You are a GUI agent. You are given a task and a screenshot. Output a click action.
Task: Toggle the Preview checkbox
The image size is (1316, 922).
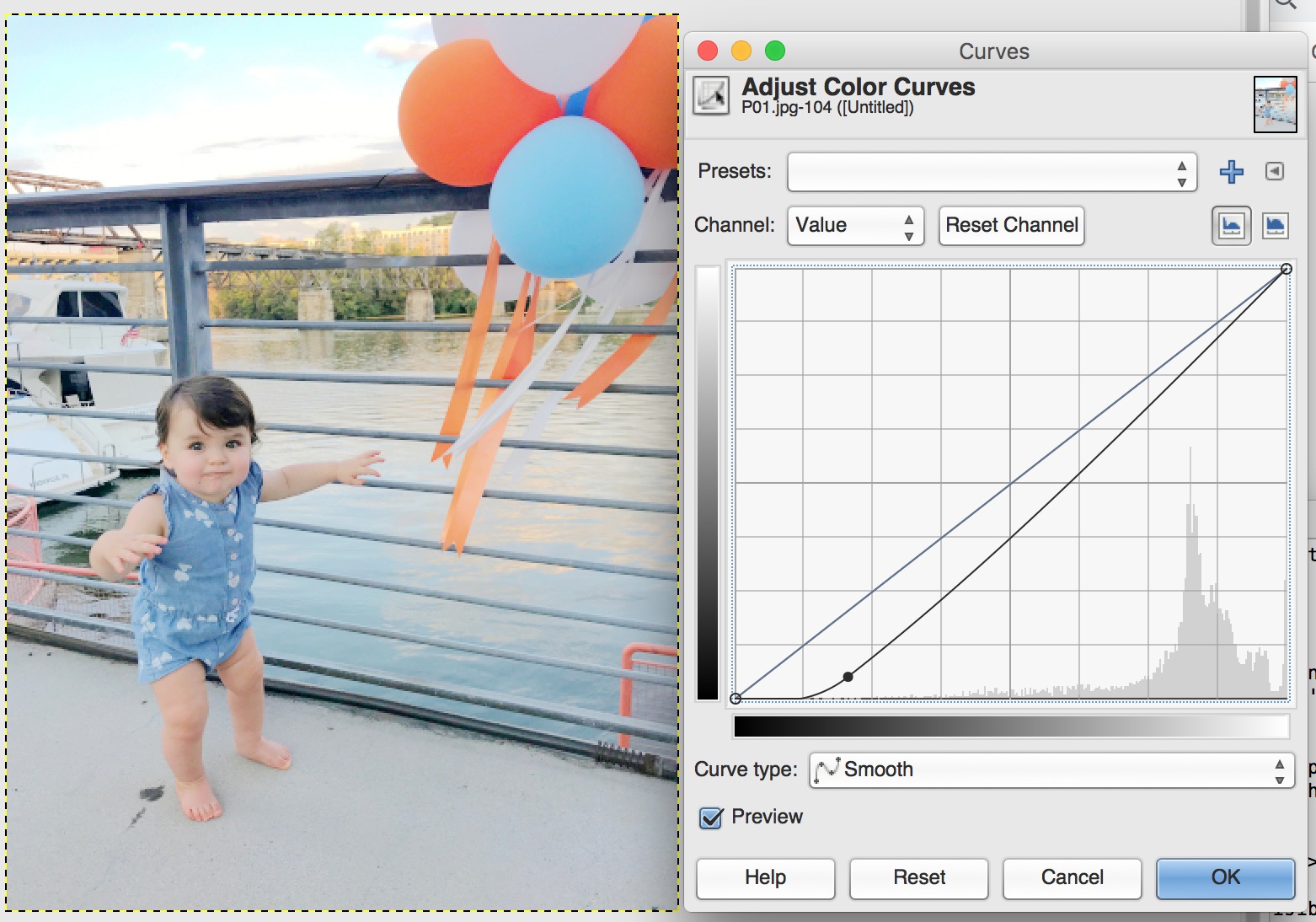pos(712,817)
